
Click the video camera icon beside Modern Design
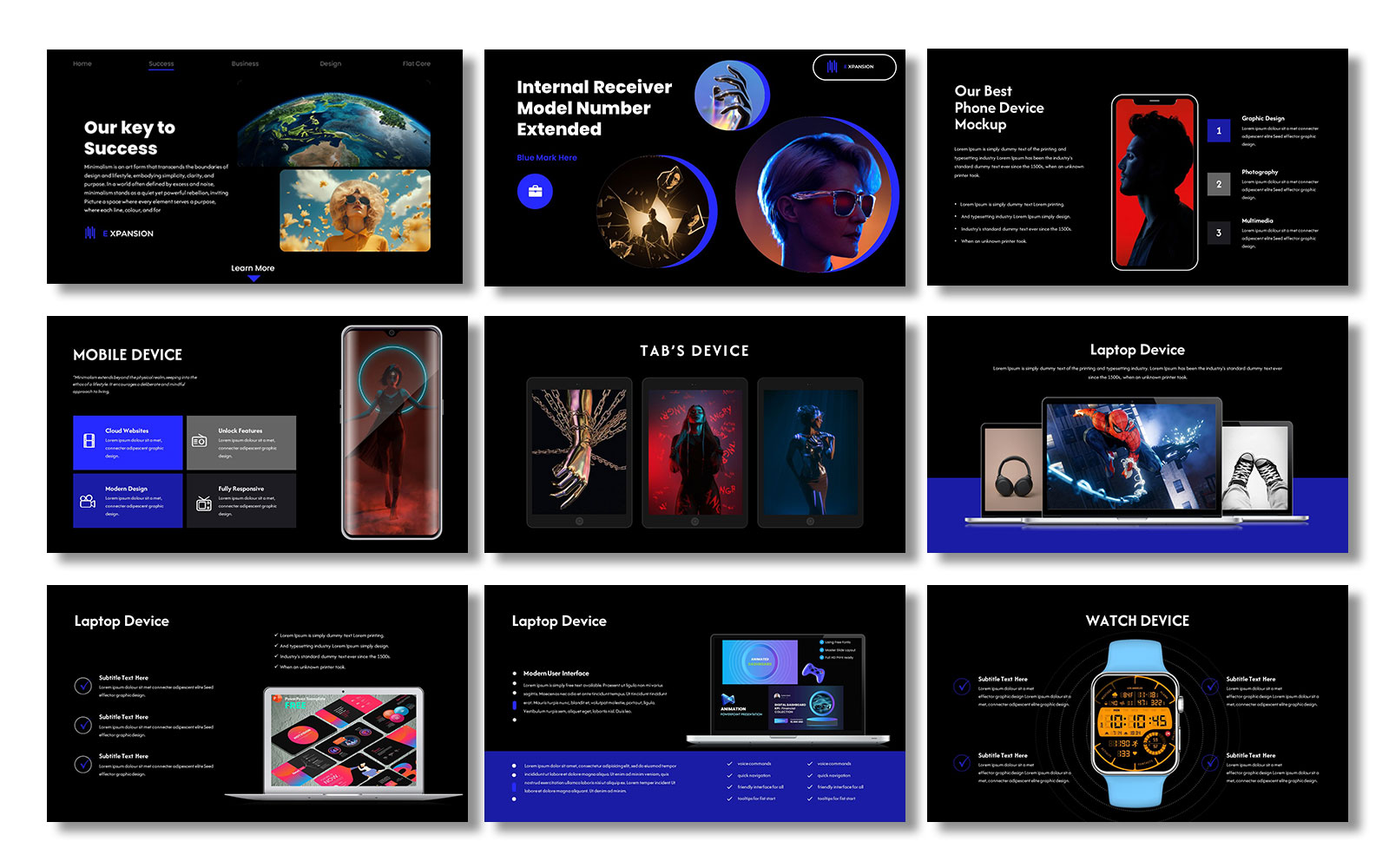pyautogui.click(x=88, y=501)
